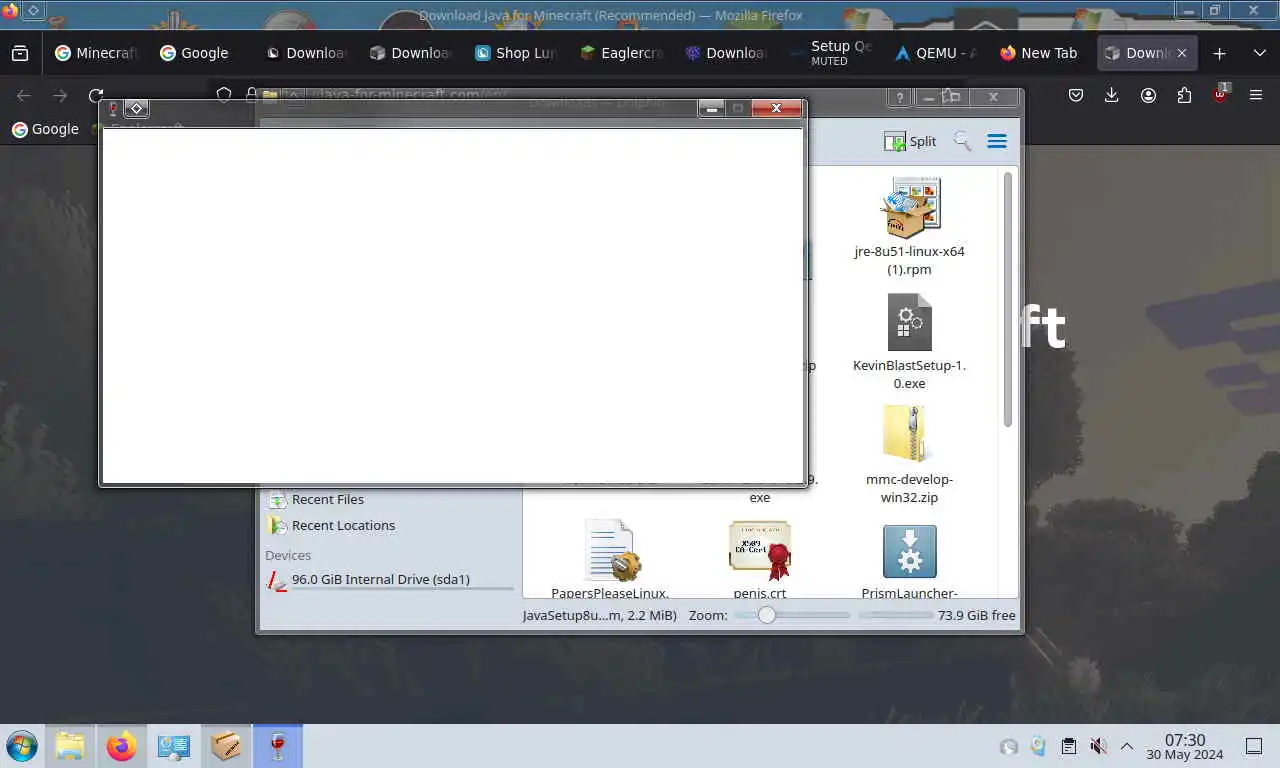Click the show desktop button
Viewport: 1280px width, 768px height.
(1254, 746)
